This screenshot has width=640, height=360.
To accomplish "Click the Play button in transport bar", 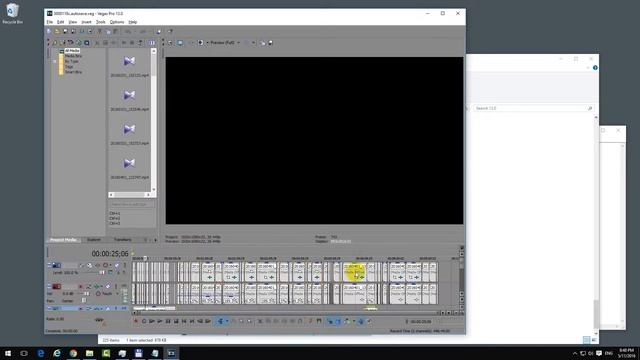I will pyautogui.click(x=160, y=321).
